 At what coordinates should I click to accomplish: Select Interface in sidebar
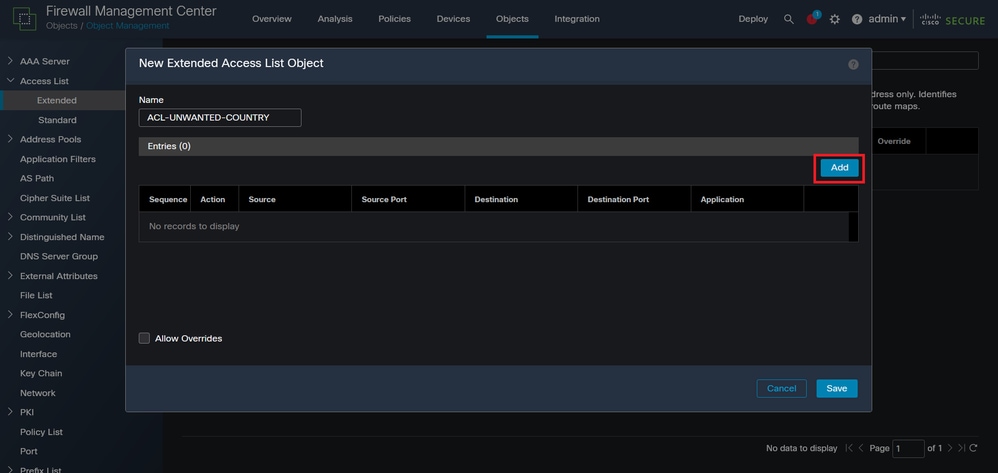pyautogui.click(x=38, y=354)
